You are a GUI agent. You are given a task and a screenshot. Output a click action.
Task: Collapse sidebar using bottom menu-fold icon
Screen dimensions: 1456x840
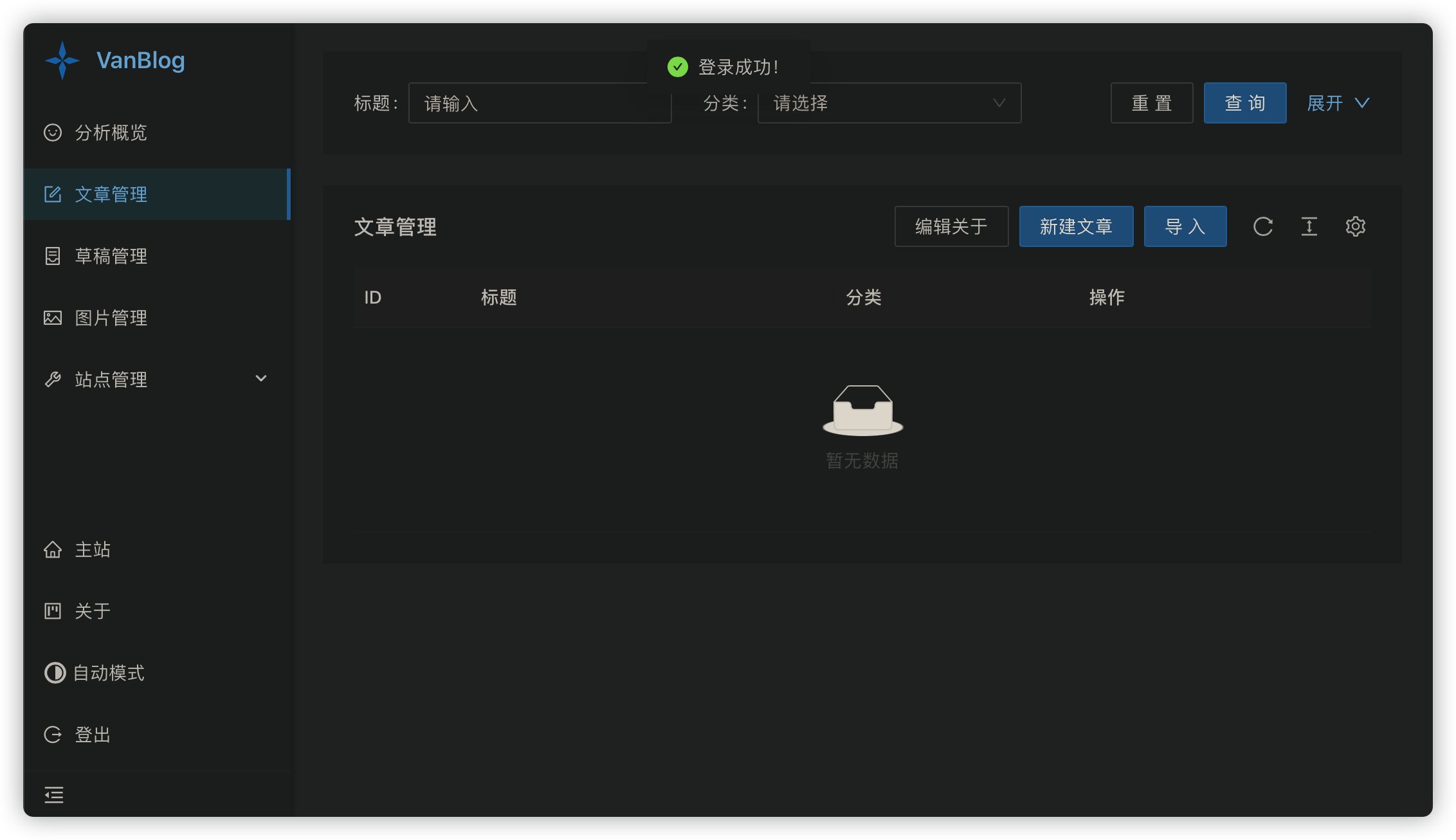pyautogui.click(x=54, y=795)
